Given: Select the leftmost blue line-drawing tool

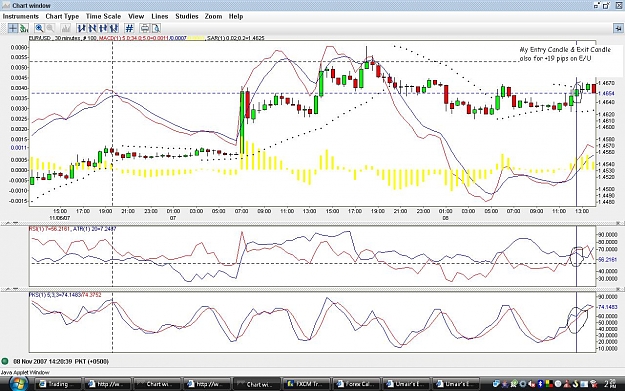Looking at the screenshot, I should [x=81, y=28].
